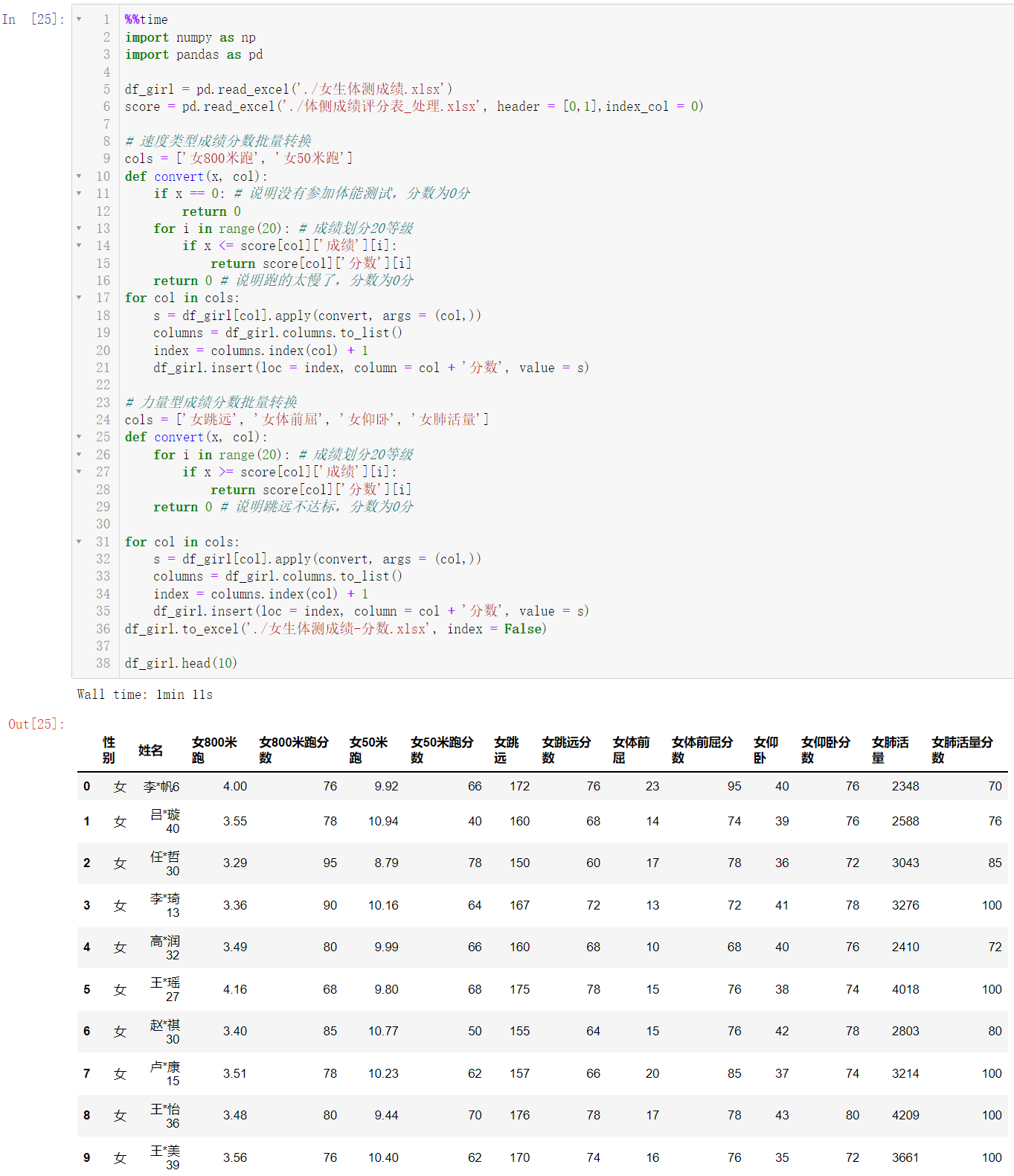Screen dimensions: 1014x1176
Task: Click the 女肺活量分数 column header
Action: point(963,750)
